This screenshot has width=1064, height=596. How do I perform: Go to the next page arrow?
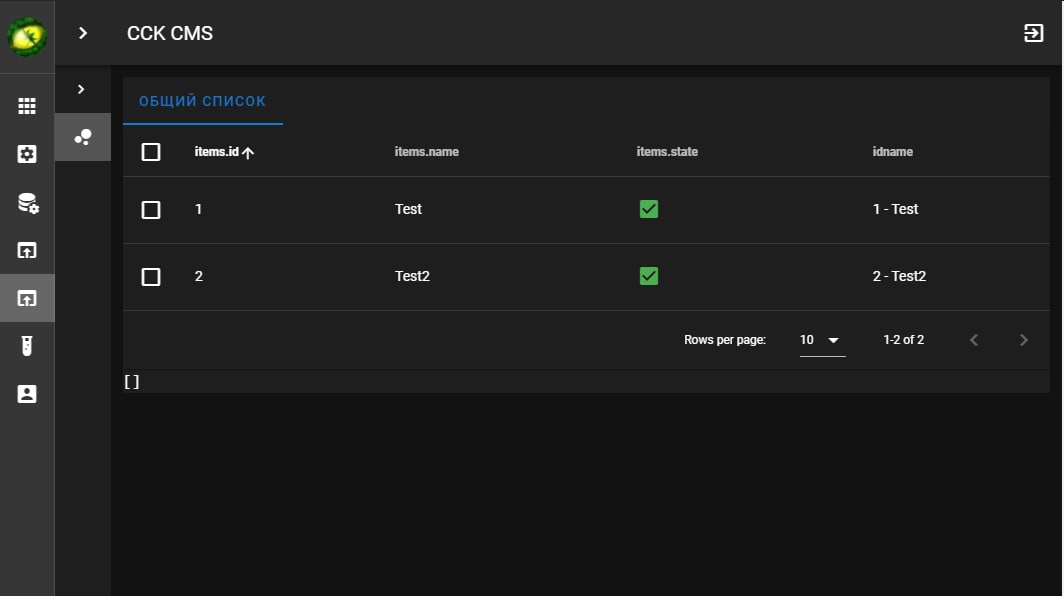point(1023,340)
